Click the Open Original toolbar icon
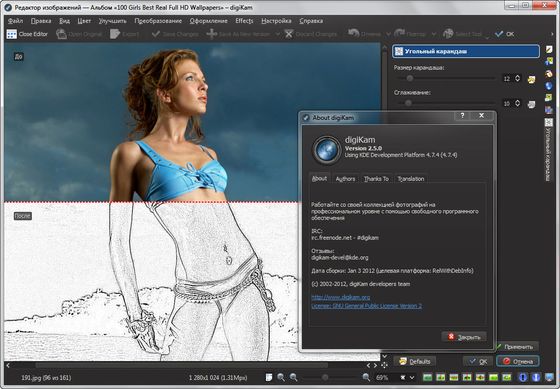Screen dimensions: 560x389 pos(61,34)
